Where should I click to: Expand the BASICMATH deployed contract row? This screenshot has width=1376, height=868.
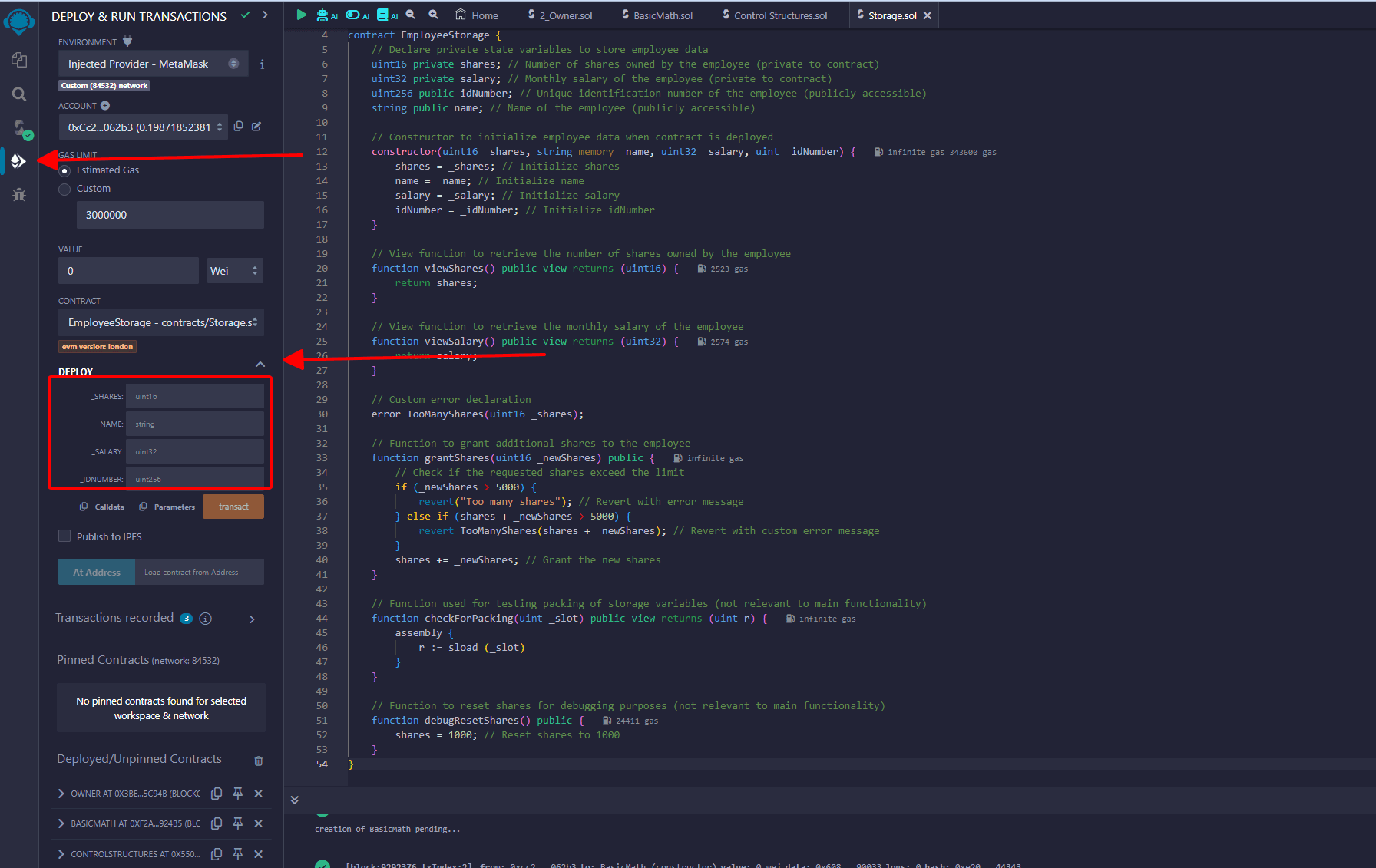tap(61, 823)
